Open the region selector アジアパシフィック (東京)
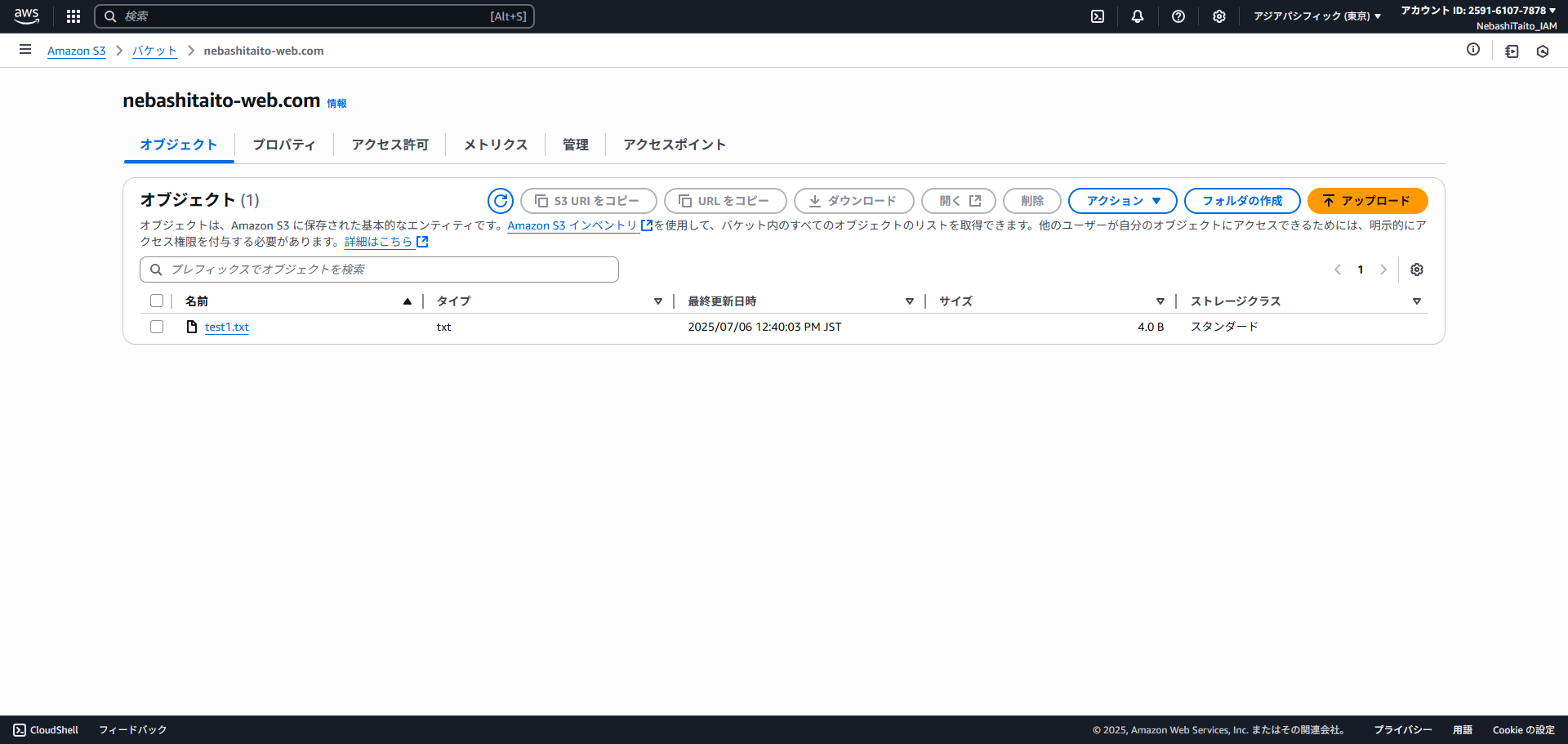1568x744 pixels. pyautogui.click(x=1317, y=16)
